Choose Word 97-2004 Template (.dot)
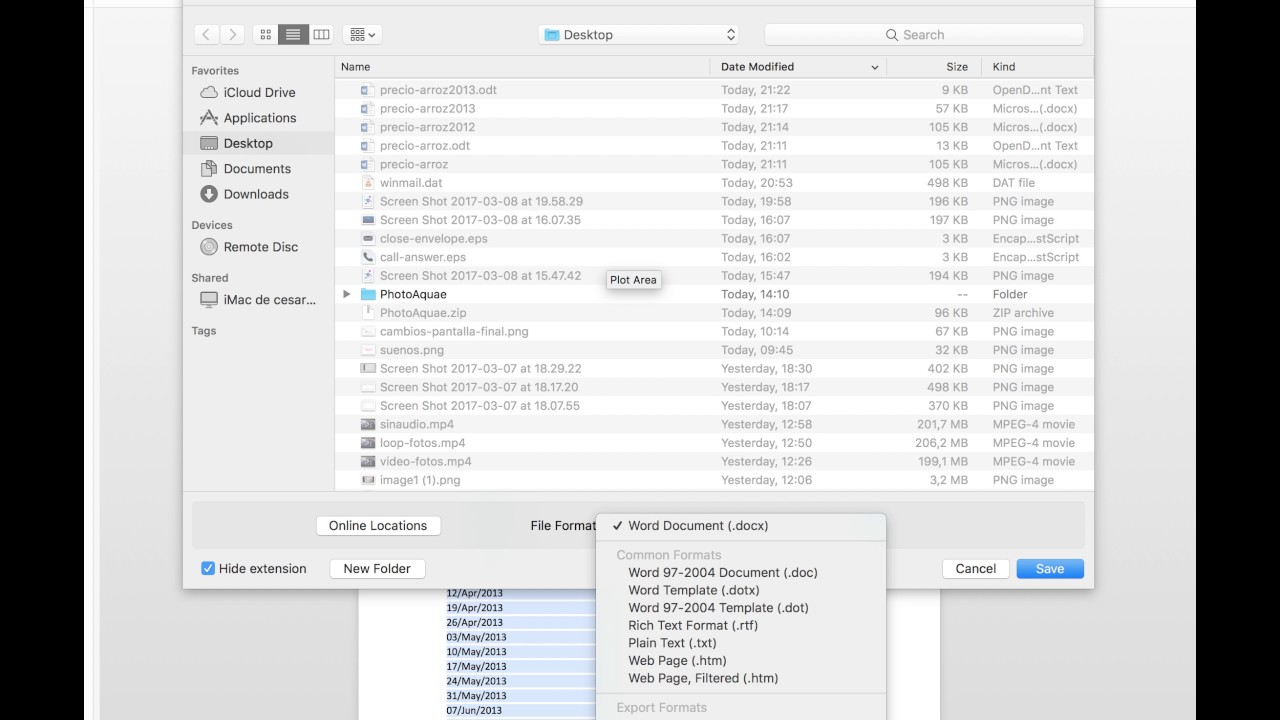 [741, 608]
